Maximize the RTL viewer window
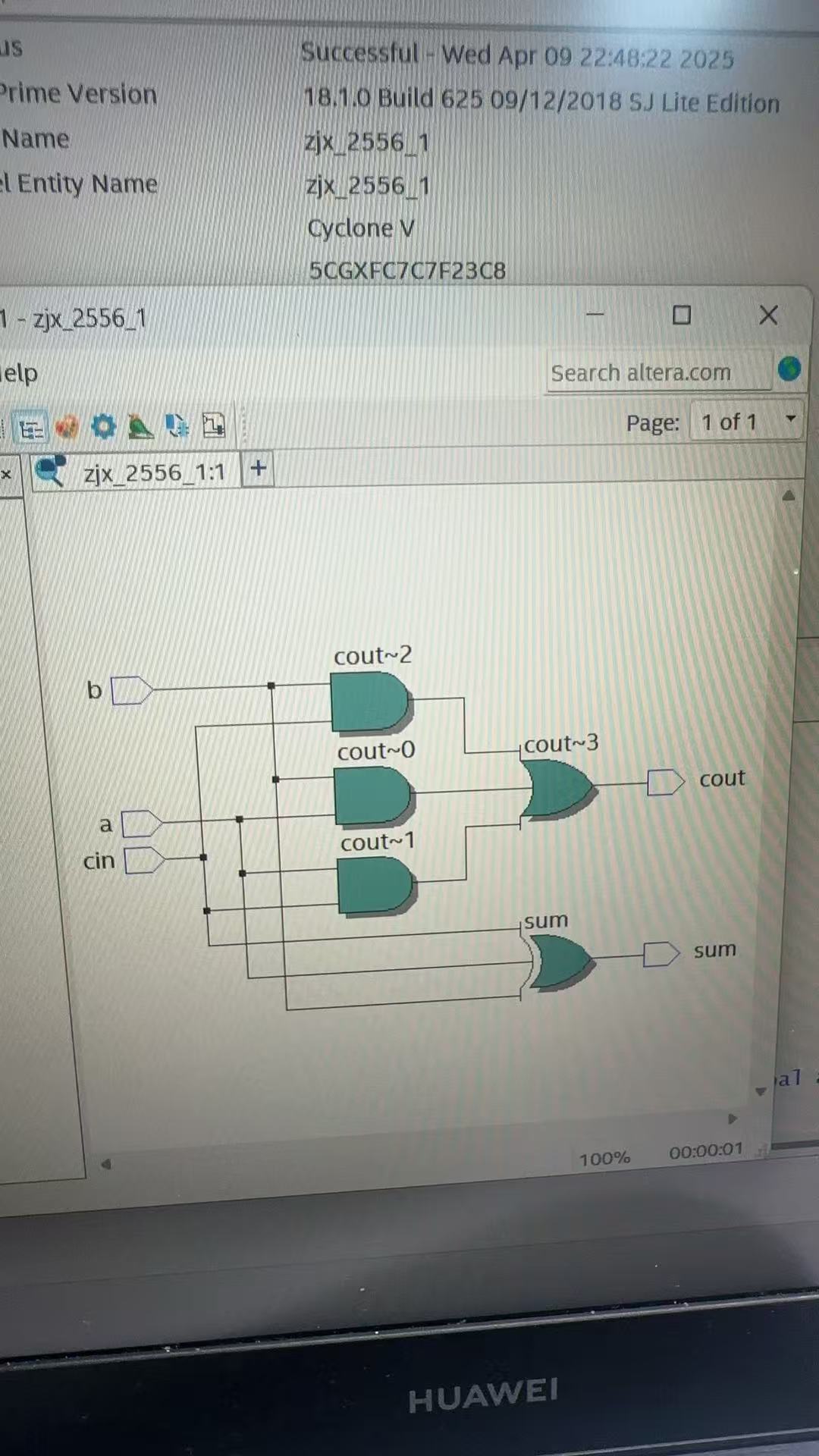Image resolution: width=819 pixels, height=1456 pixels. [682, 315]
